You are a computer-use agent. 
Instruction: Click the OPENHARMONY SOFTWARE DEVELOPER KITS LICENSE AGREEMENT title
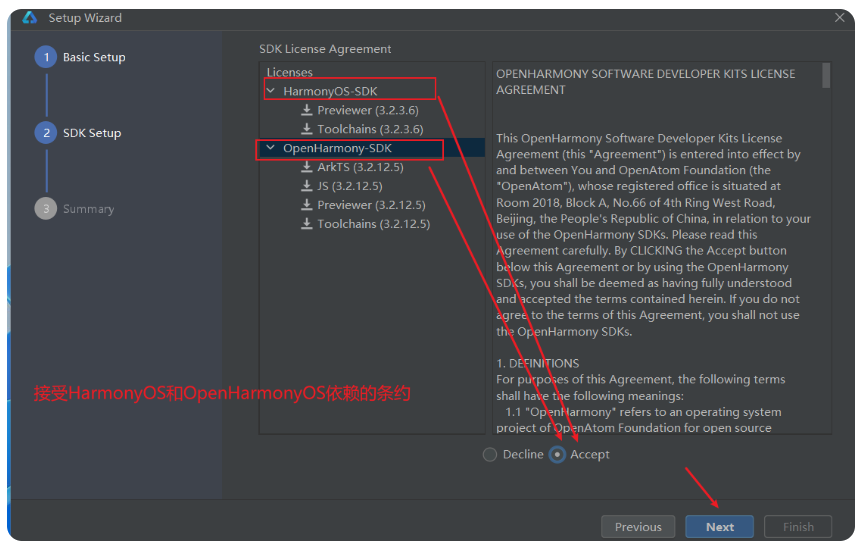pyautogui.click(x=646, y=82)
